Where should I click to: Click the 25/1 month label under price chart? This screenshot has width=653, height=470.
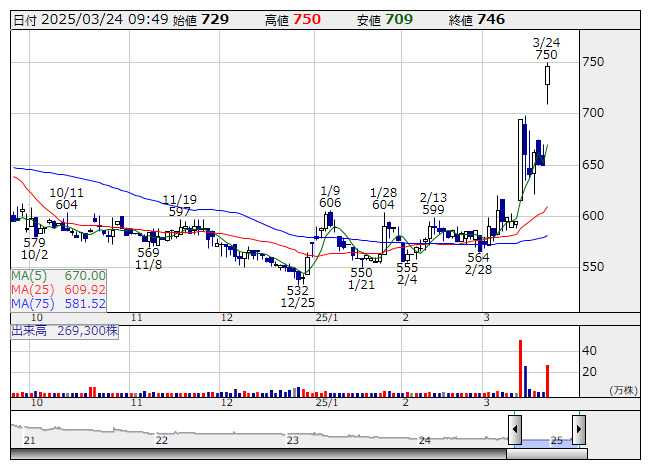tap(327, 318)
